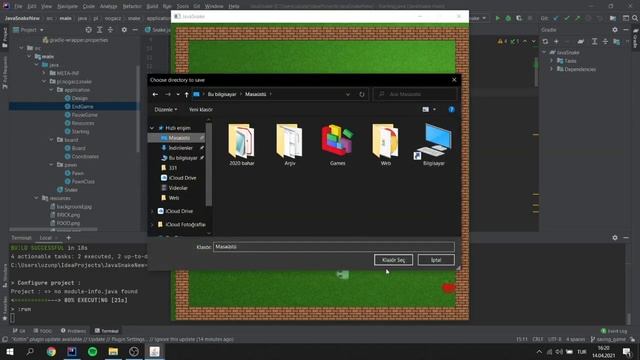This screenshot has height=360, width=640.
Task: Collapse the board package in Project tree
Action: [51, 140]
